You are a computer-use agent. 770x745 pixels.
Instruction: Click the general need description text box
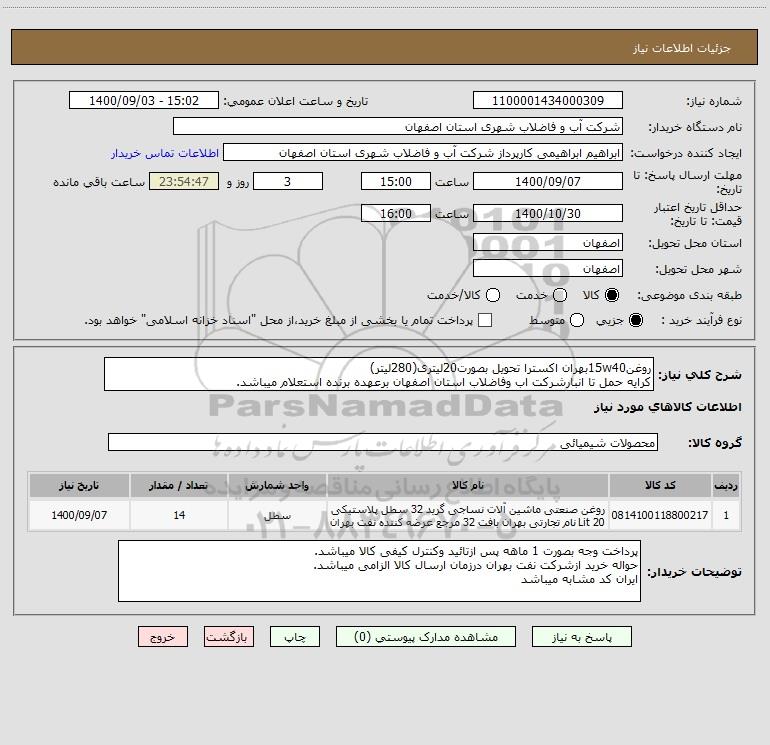click(379, 374)
